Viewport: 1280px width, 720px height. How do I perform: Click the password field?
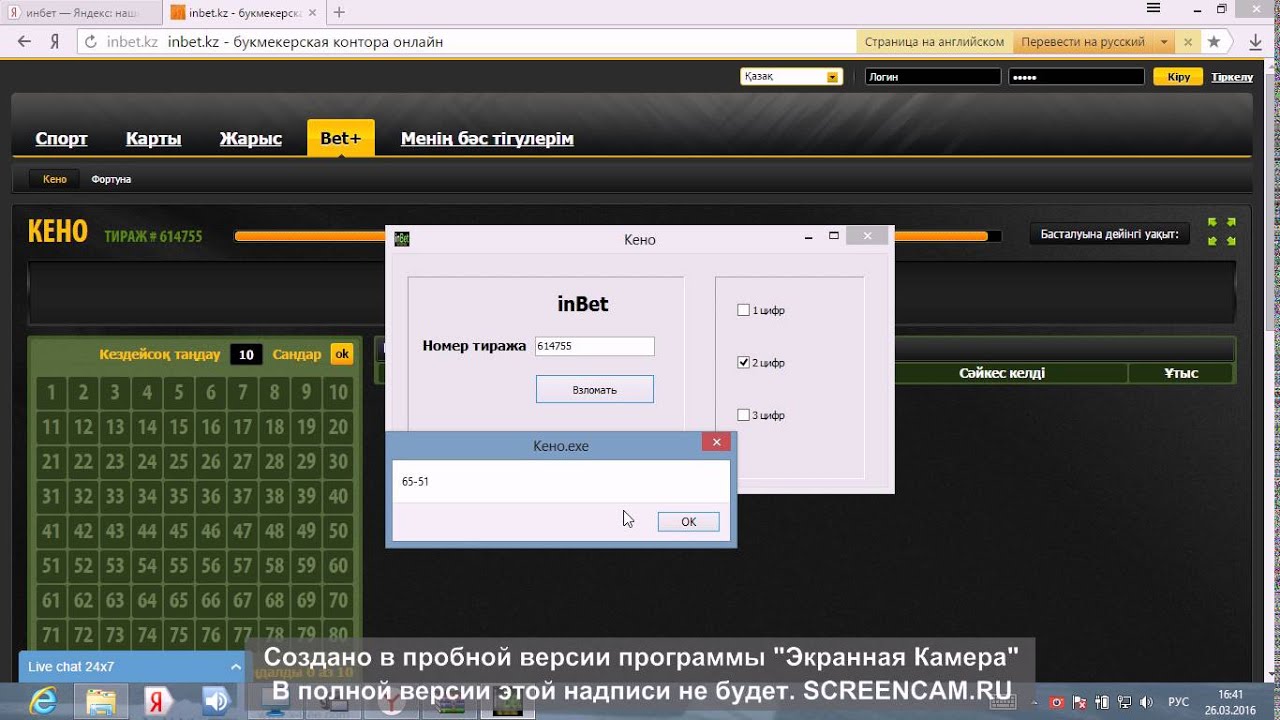coord(1076,77)
